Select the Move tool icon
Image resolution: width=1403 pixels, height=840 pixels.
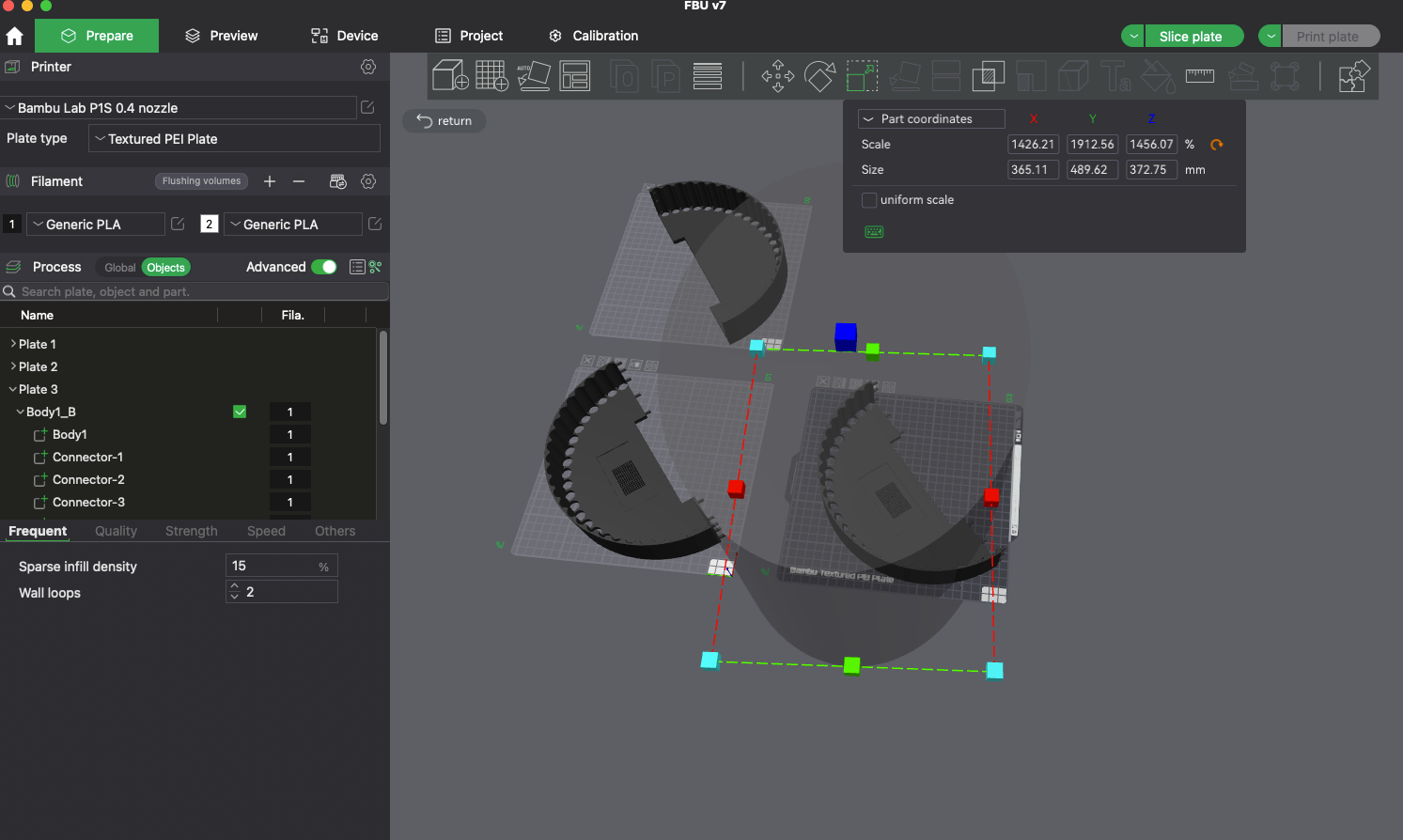777,75
